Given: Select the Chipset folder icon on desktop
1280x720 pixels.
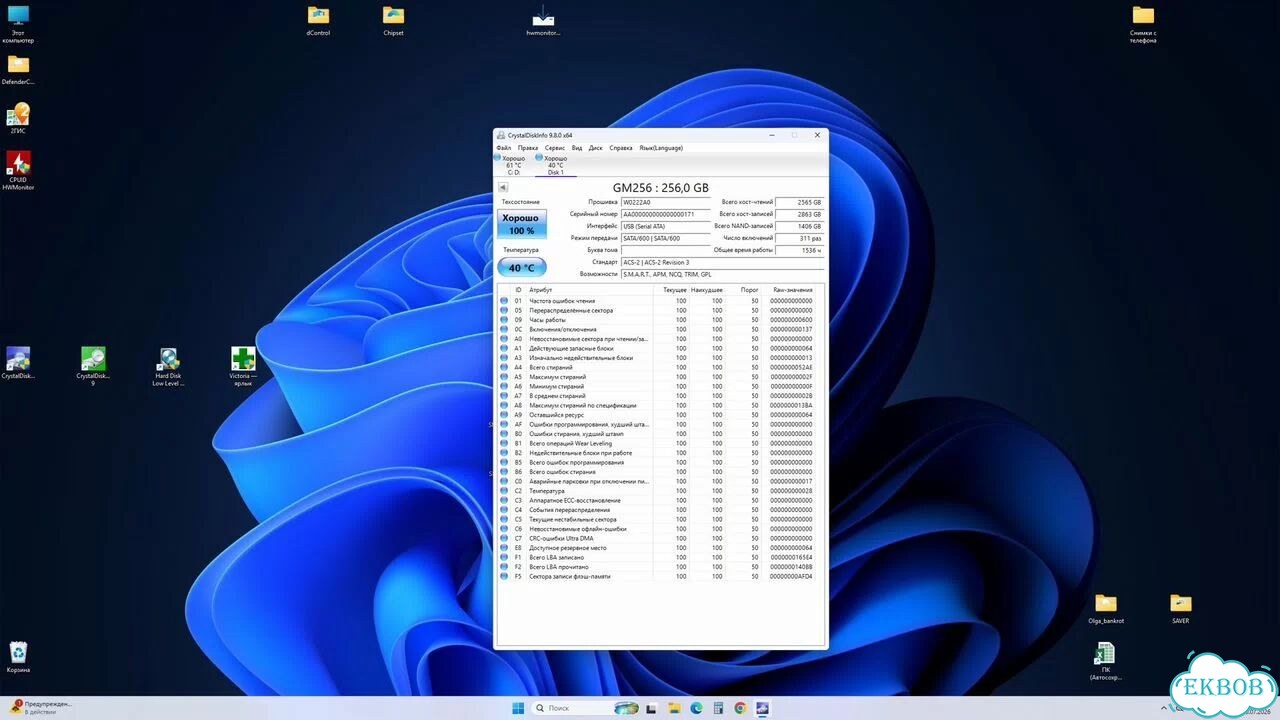Looking at the screenshot, I should tap(394, 20).
